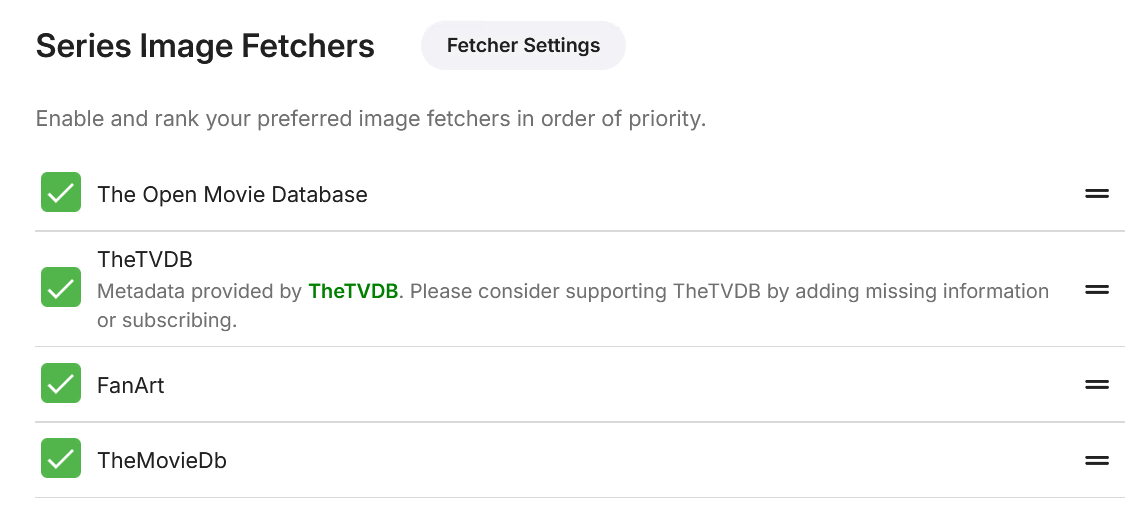Click the FanArt fetcher name
Image resolution: width=1147 pixels, height=522 pixels.
point(131,385)
